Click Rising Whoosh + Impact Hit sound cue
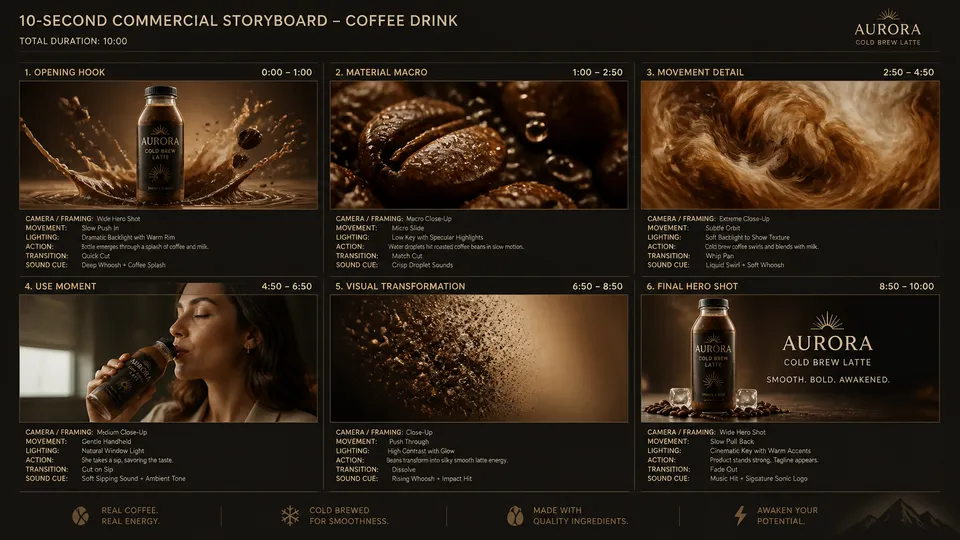The image size is (960, 540). pos(432,479)
